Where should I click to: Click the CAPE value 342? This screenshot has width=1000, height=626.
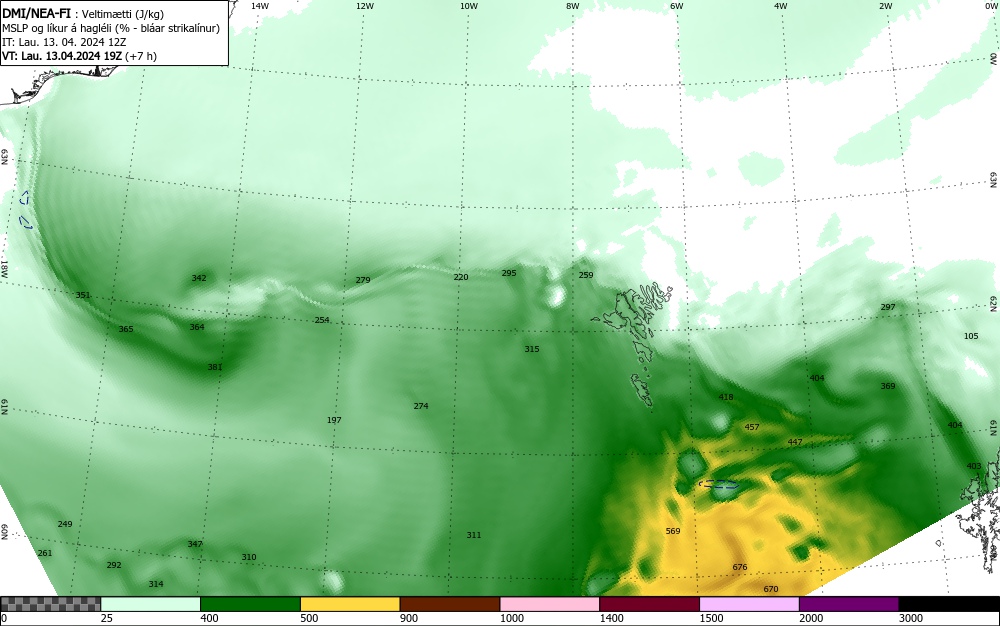[199, 278]
